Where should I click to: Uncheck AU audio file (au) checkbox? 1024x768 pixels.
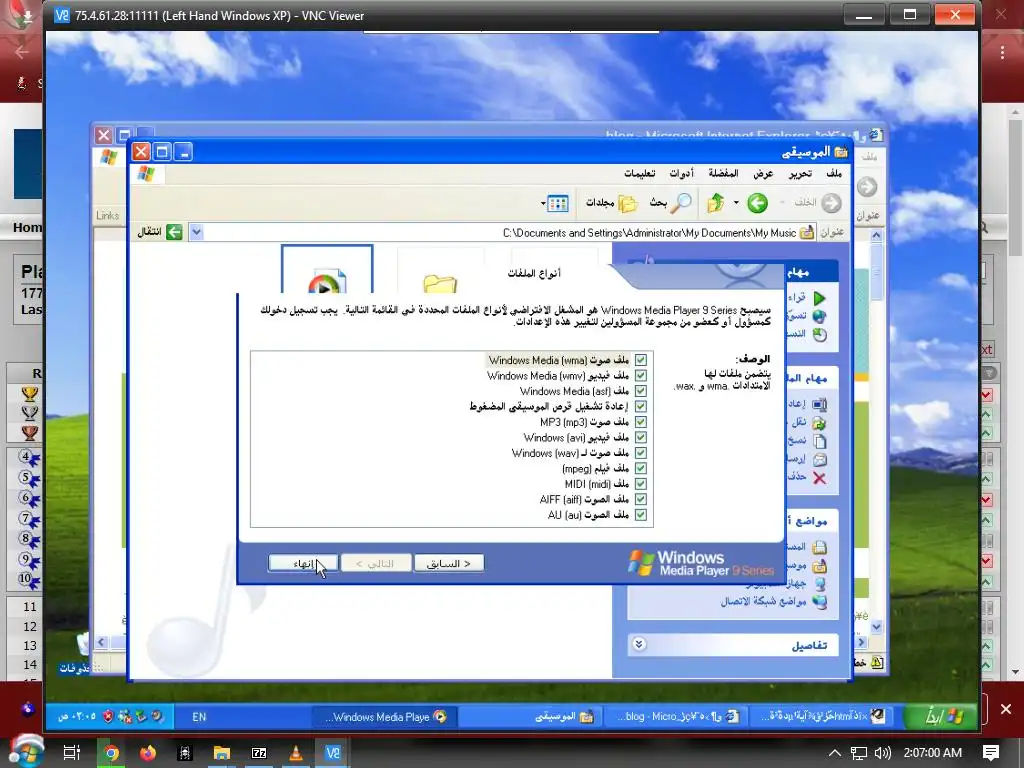(x=641, y=515)
